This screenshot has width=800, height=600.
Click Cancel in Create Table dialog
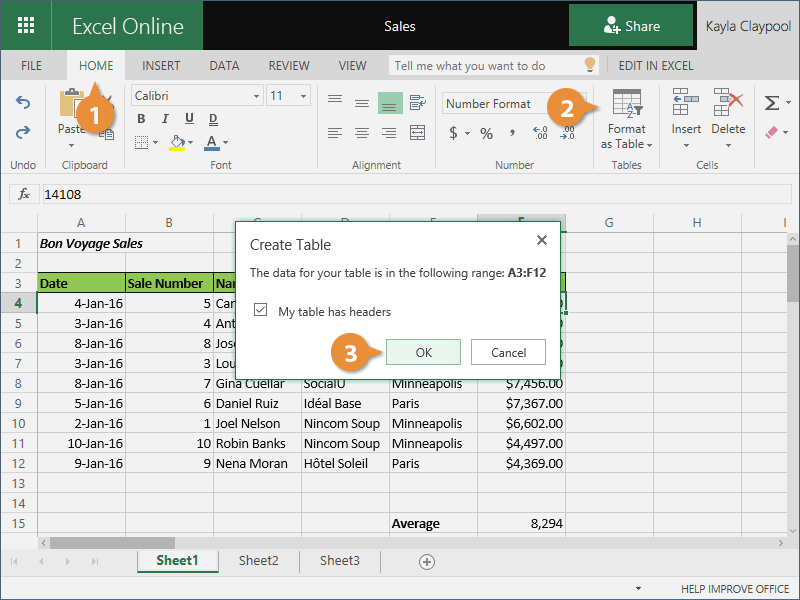[508, 352]
